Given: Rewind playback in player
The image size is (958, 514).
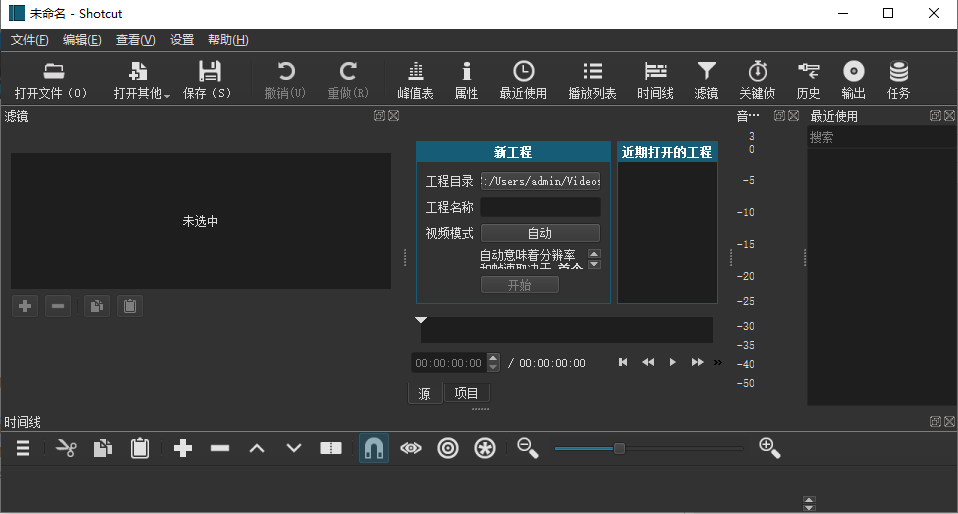Looking at the screenshot, I should (x=648, y=362).
